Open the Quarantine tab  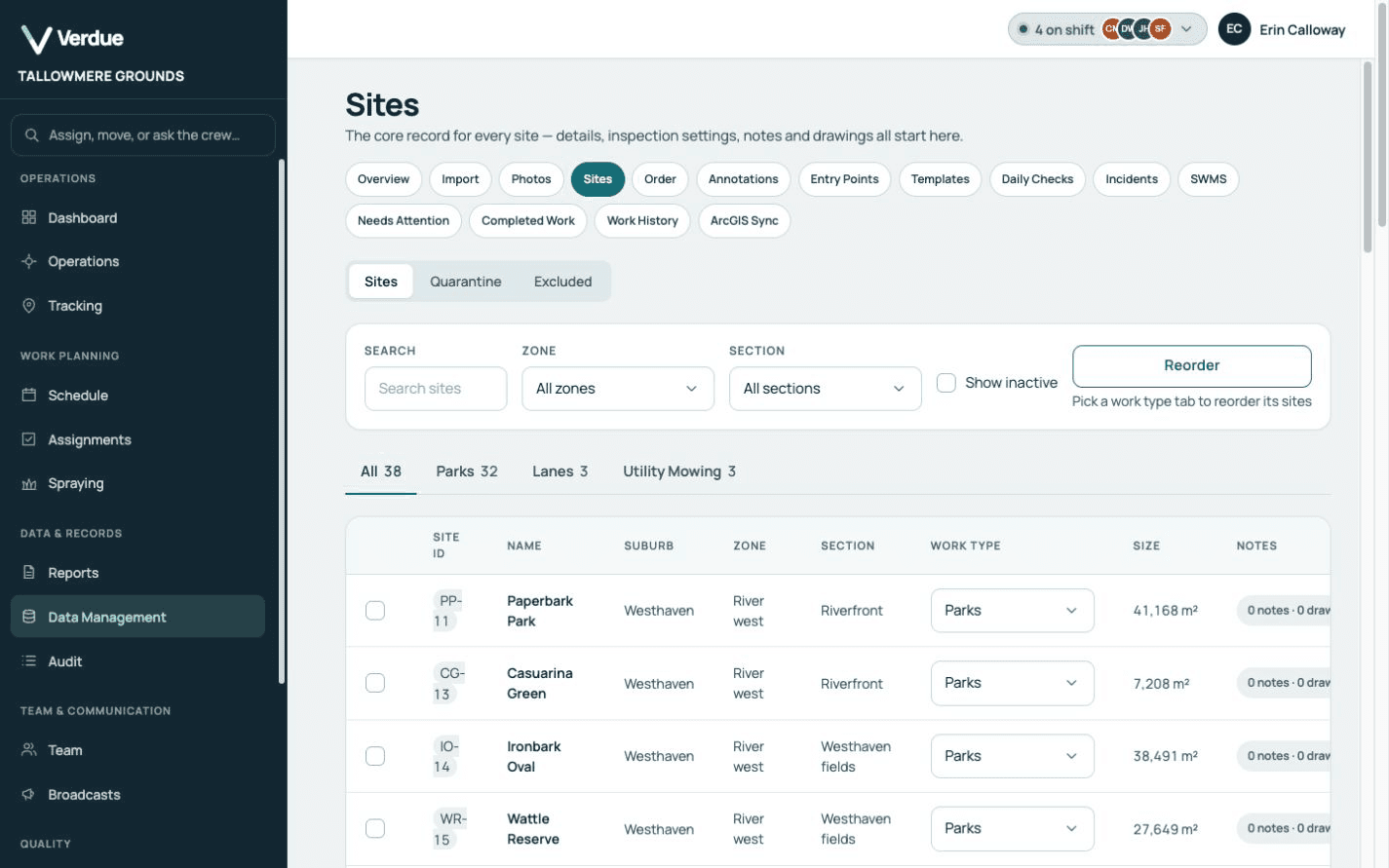pos(466,282)
